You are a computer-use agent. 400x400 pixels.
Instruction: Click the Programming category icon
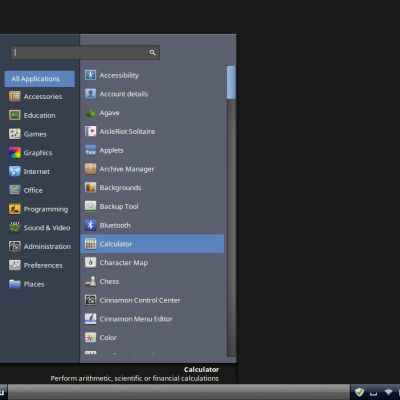pyautogui.click(x=15, y=209)
